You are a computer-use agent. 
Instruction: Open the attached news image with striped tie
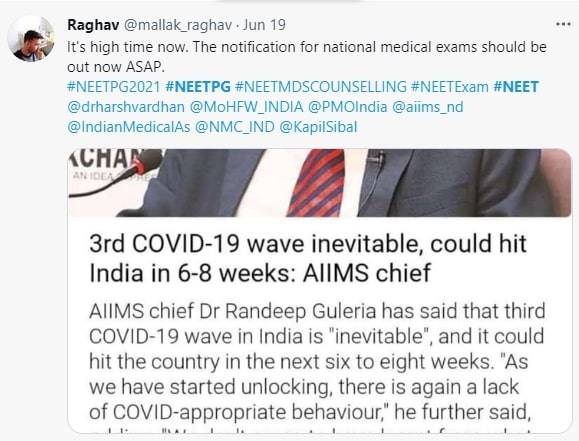coord(320,183)
